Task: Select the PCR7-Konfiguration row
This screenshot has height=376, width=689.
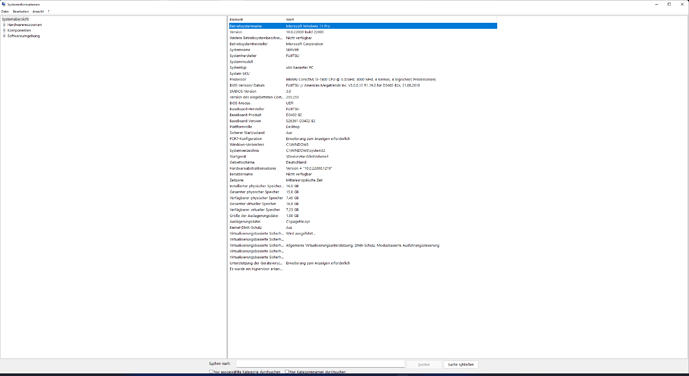Action: click(x=363, y=138)
